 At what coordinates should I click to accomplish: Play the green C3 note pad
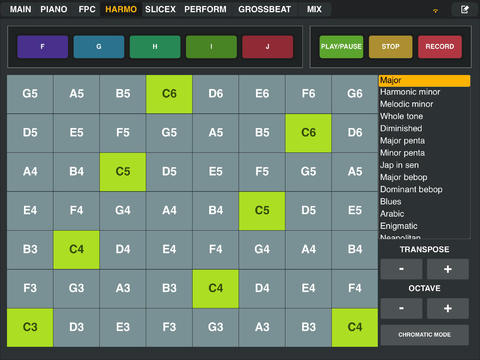pos(30,328)
